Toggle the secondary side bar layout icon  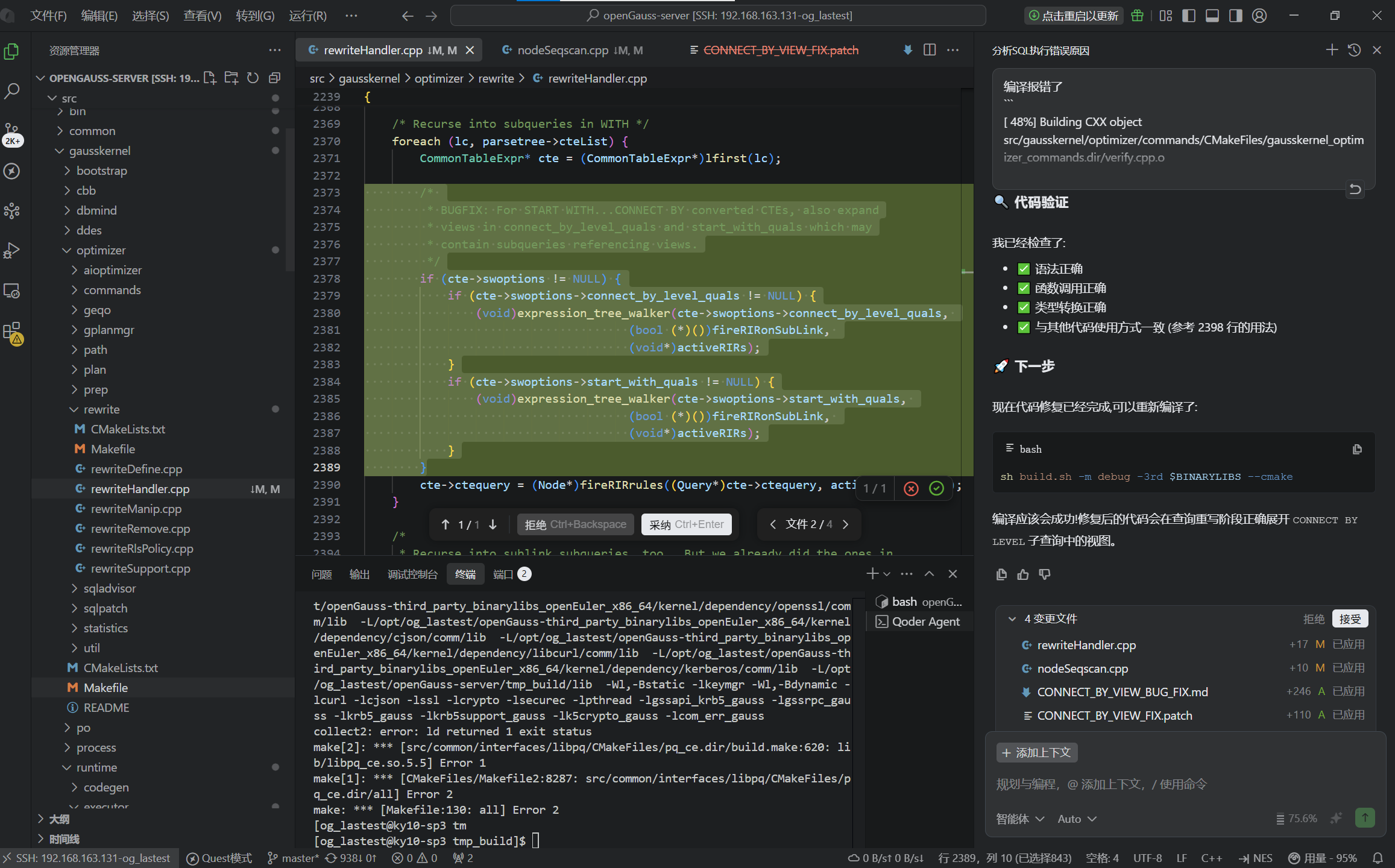(x=1236, y=16)
